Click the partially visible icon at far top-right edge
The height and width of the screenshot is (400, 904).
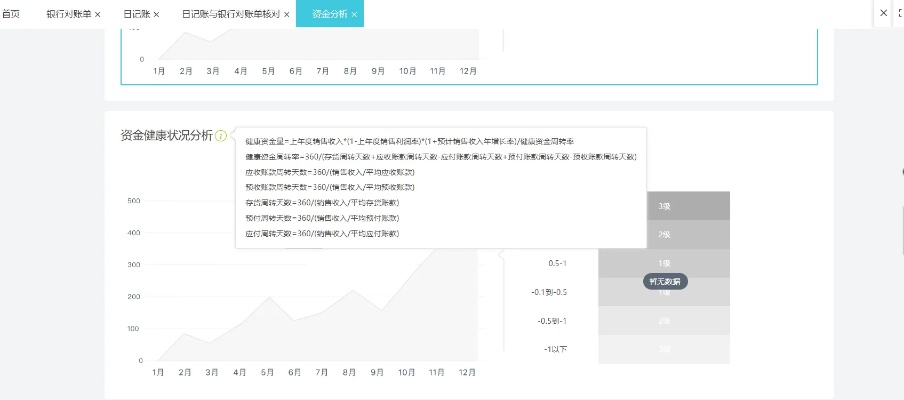click(x=900, y=13)
